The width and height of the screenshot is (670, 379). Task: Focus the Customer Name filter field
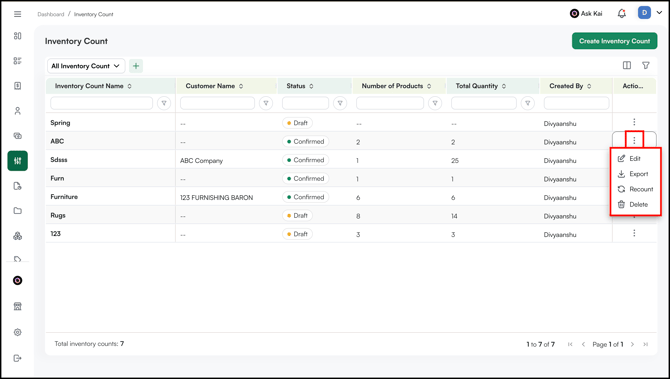click(x=217, y=103)
